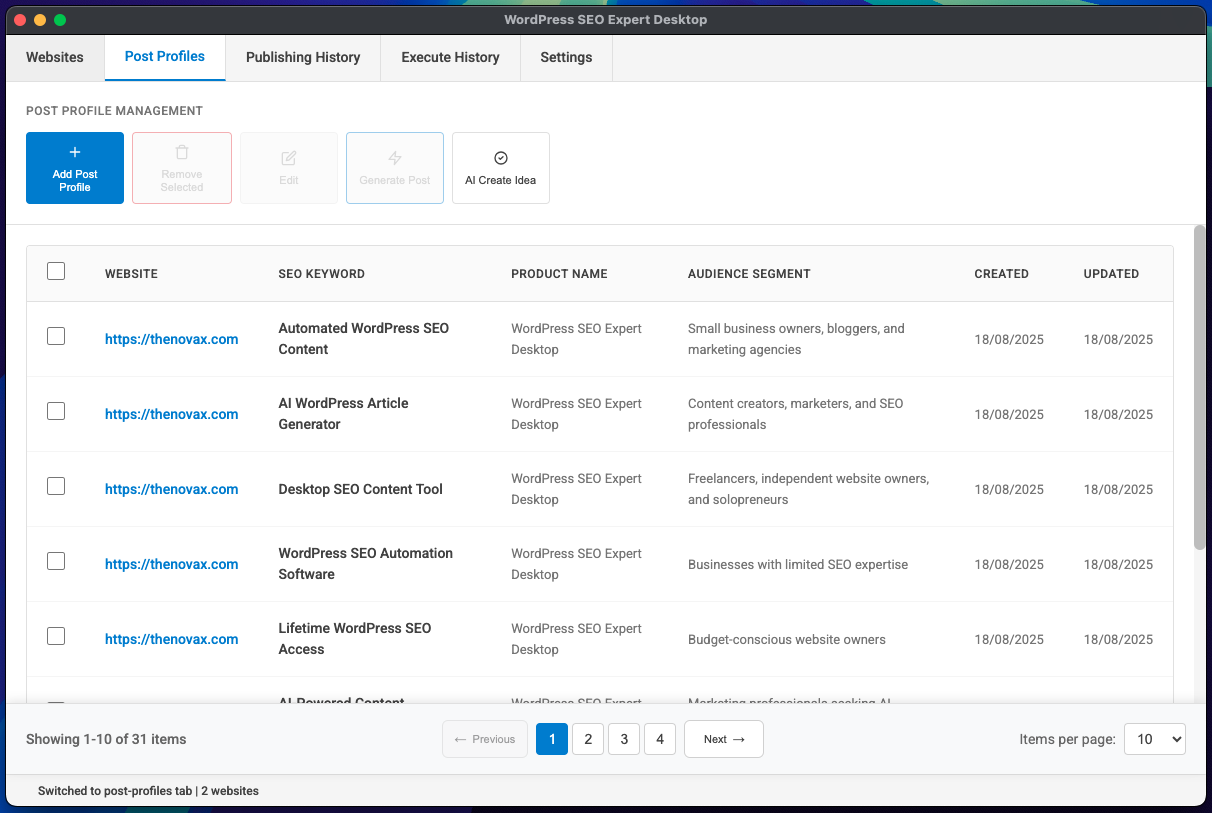Image resolution: width=1212 pixels, height=813 pixels.
Task: Go to page 3 of results
Action: tap(624, 739)
